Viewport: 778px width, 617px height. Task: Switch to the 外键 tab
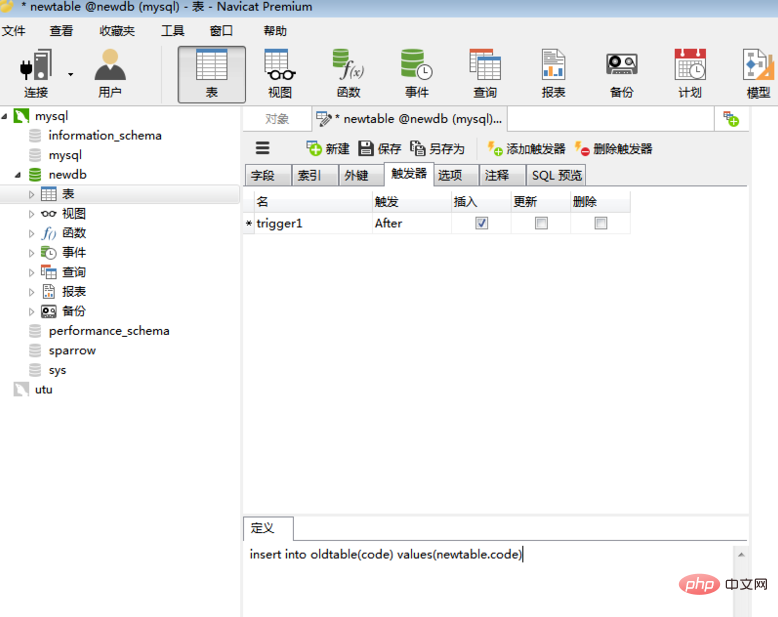(x=361, y=175)
